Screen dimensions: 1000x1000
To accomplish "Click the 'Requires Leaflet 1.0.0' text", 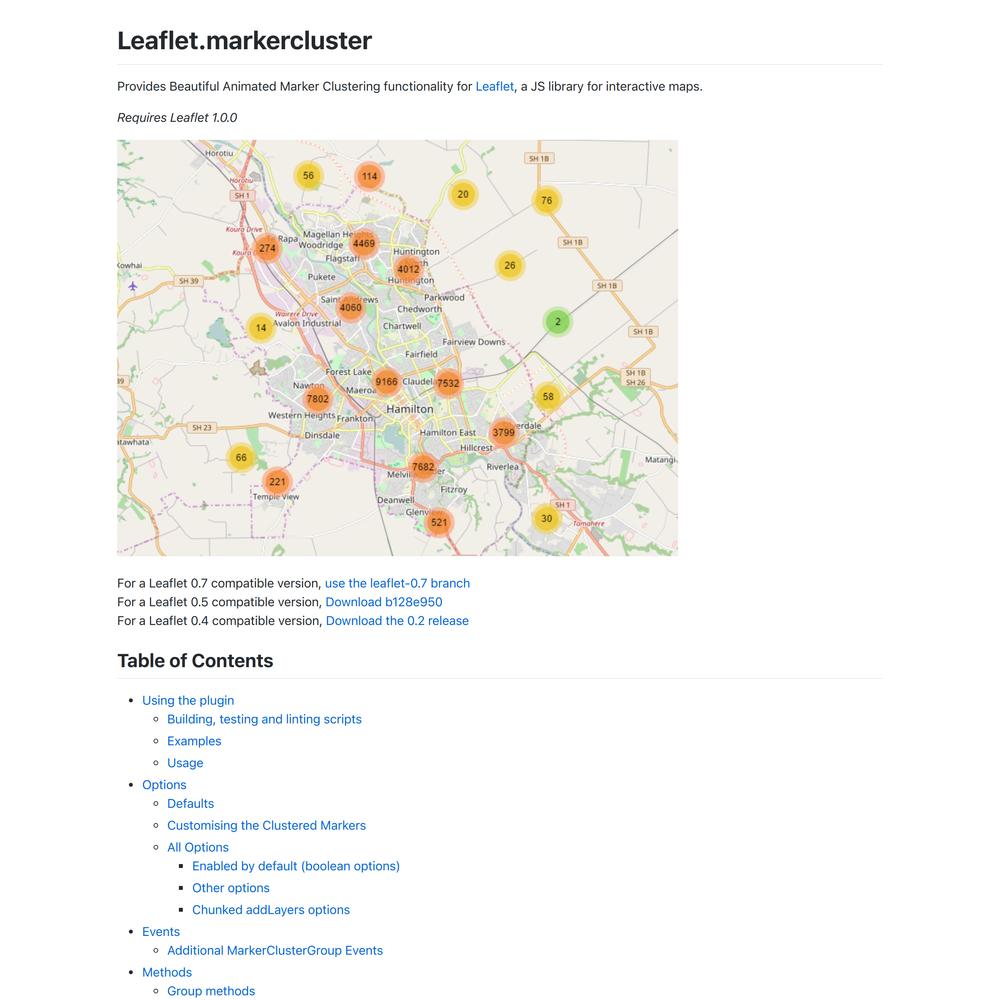I will (177, 118).
